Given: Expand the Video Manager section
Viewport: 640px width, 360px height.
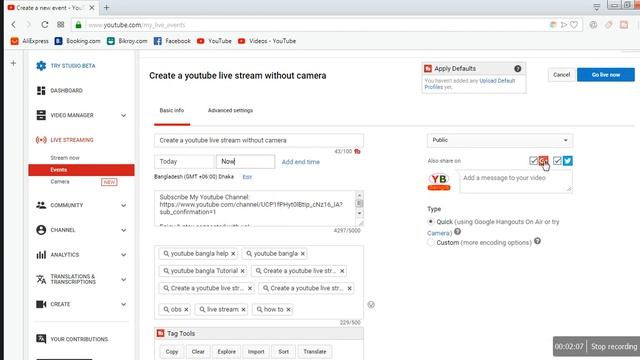Looking at the screenshot, I should (123, 116).
